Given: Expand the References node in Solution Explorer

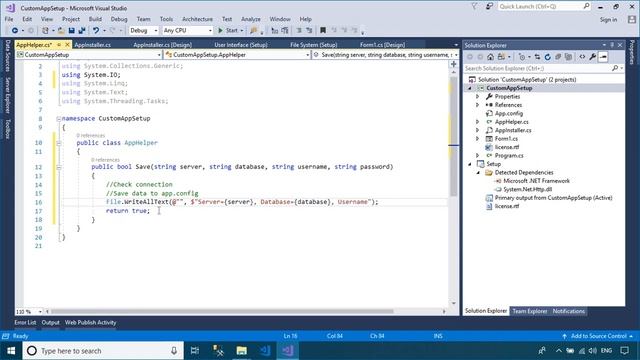Looking at the screenshot, I should 478,105.
